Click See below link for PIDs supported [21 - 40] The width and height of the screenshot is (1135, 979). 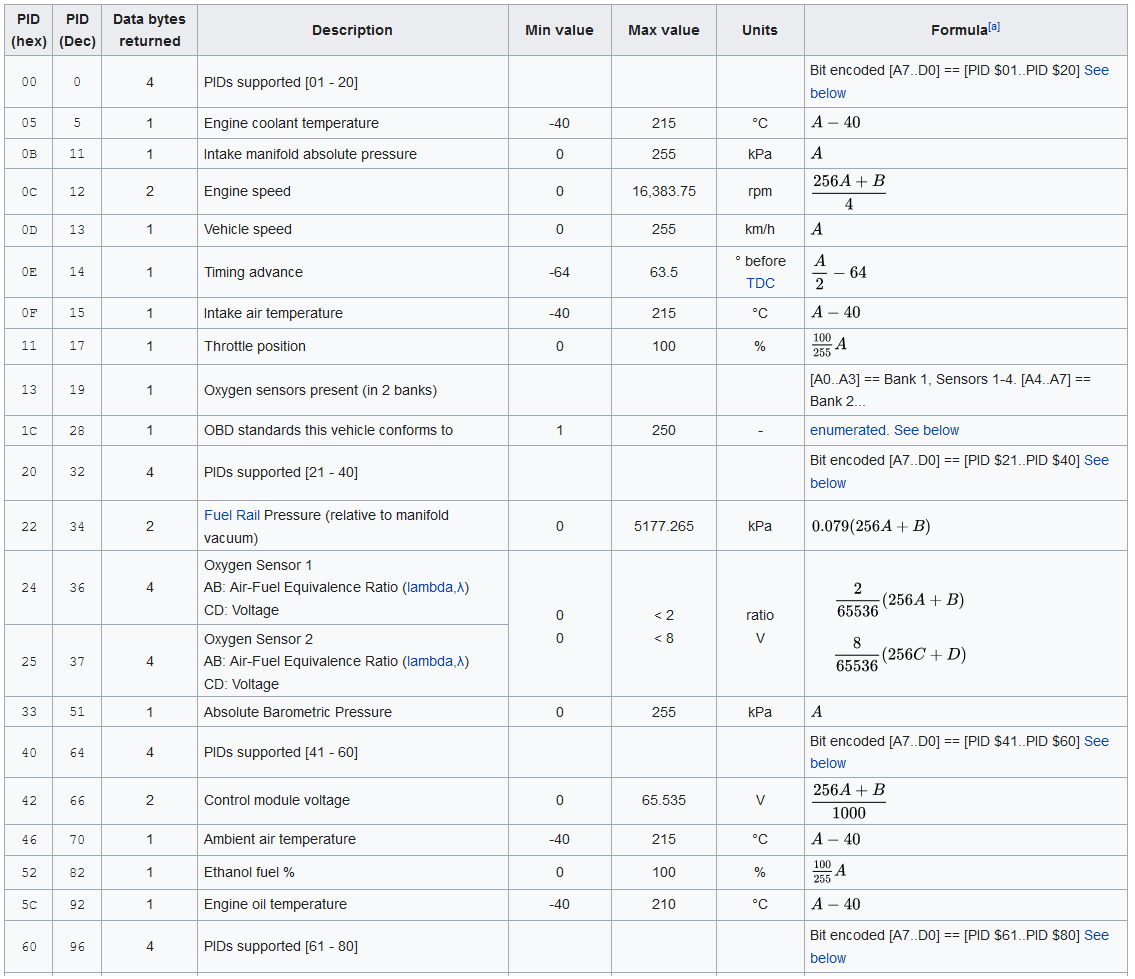(x=1096, y=461)
